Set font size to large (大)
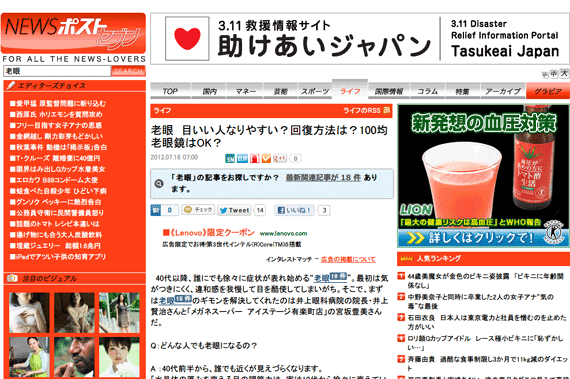This screenshot has width=570, height=379. click(564, 73)
